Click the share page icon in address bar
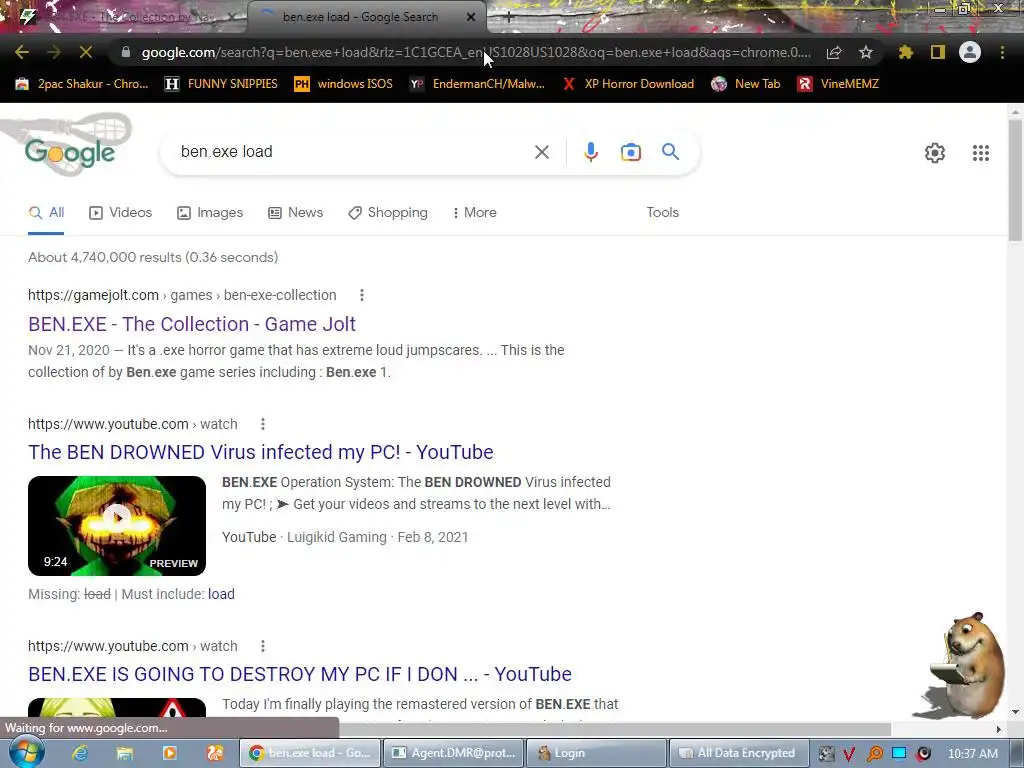1024x768 pixels. [x=834, y=52]
